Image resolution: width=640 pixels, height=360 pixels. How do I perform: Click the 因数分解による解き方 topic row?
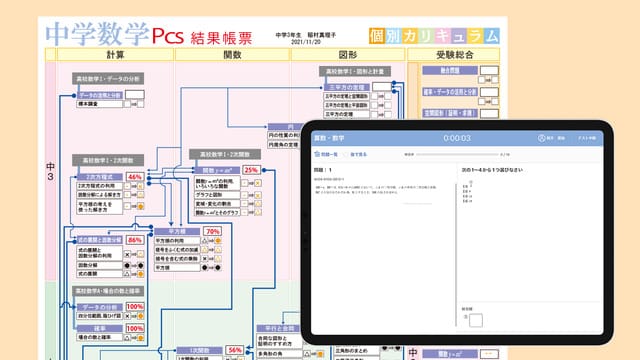click(x=100, y=195)
